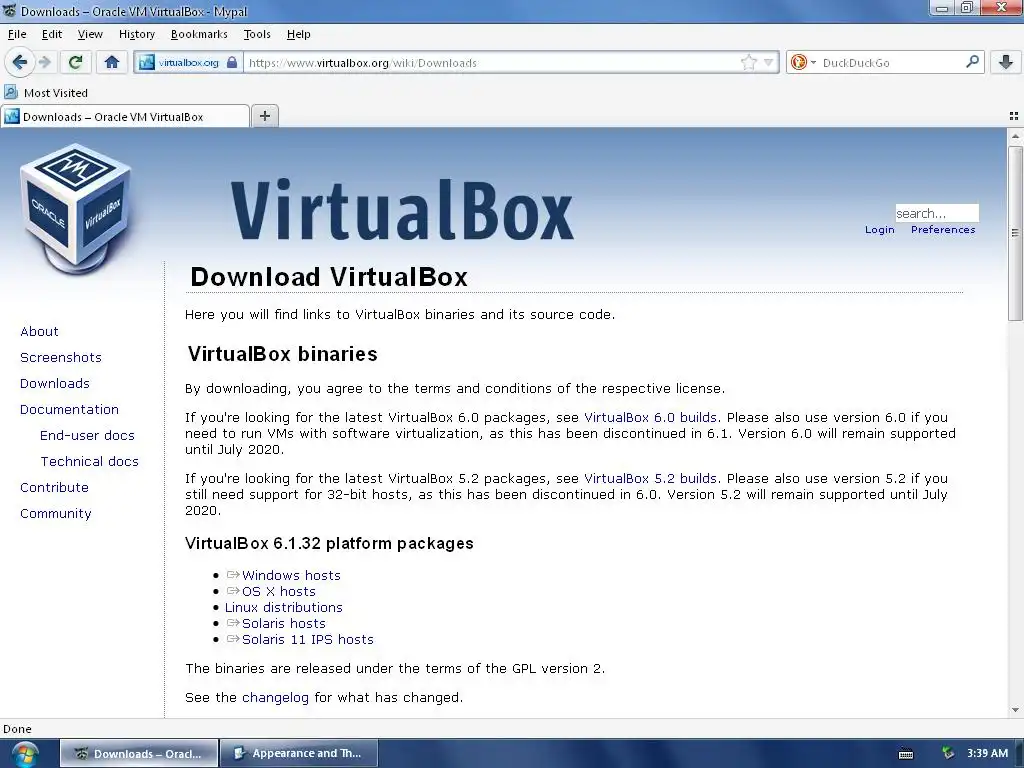Bookmark this page with the star icon

point(749,63)
